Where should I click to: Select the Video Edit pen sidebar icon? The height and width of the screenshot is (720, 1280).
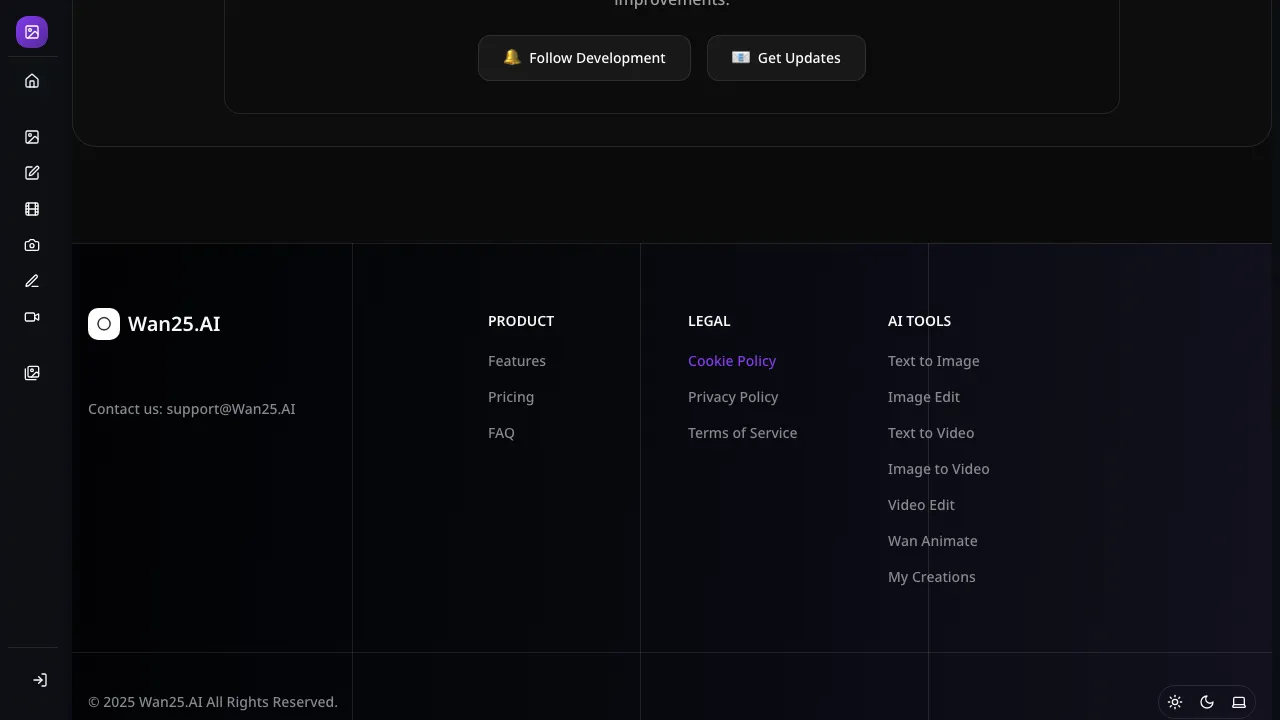(31, 281)
